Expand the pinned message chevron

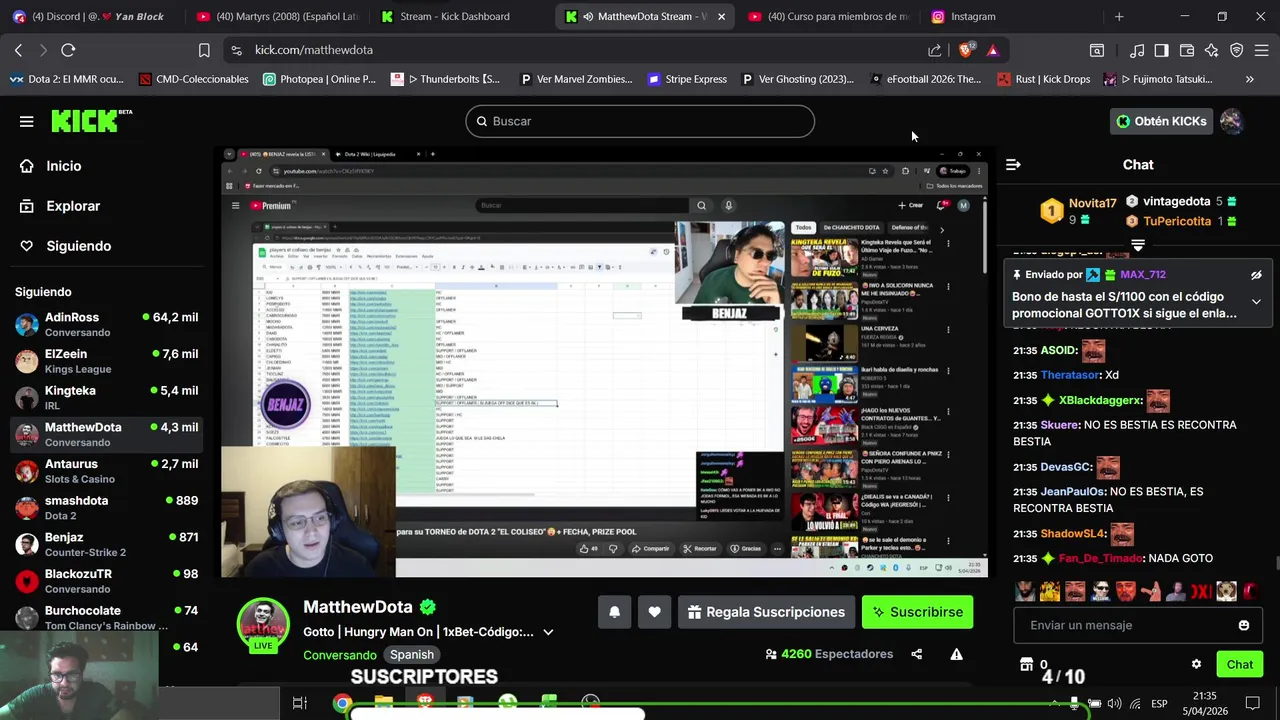tap(1256, 302)
